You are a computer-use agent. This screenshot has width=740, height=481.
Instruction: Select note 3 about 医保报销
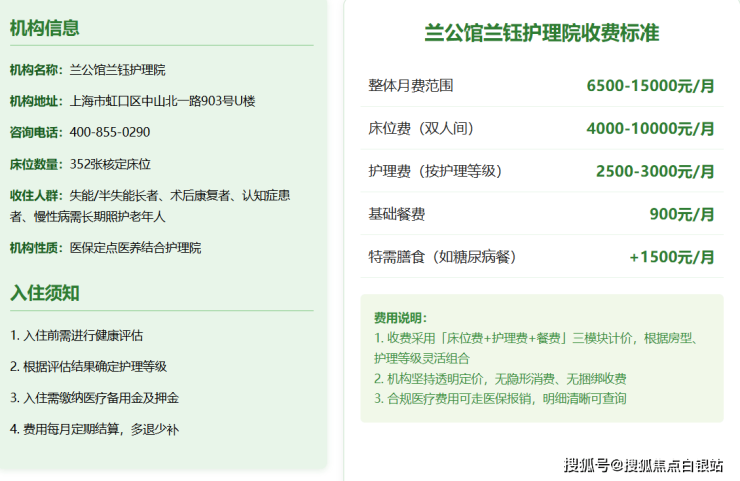pyautogui.click(x=500, y=398)
